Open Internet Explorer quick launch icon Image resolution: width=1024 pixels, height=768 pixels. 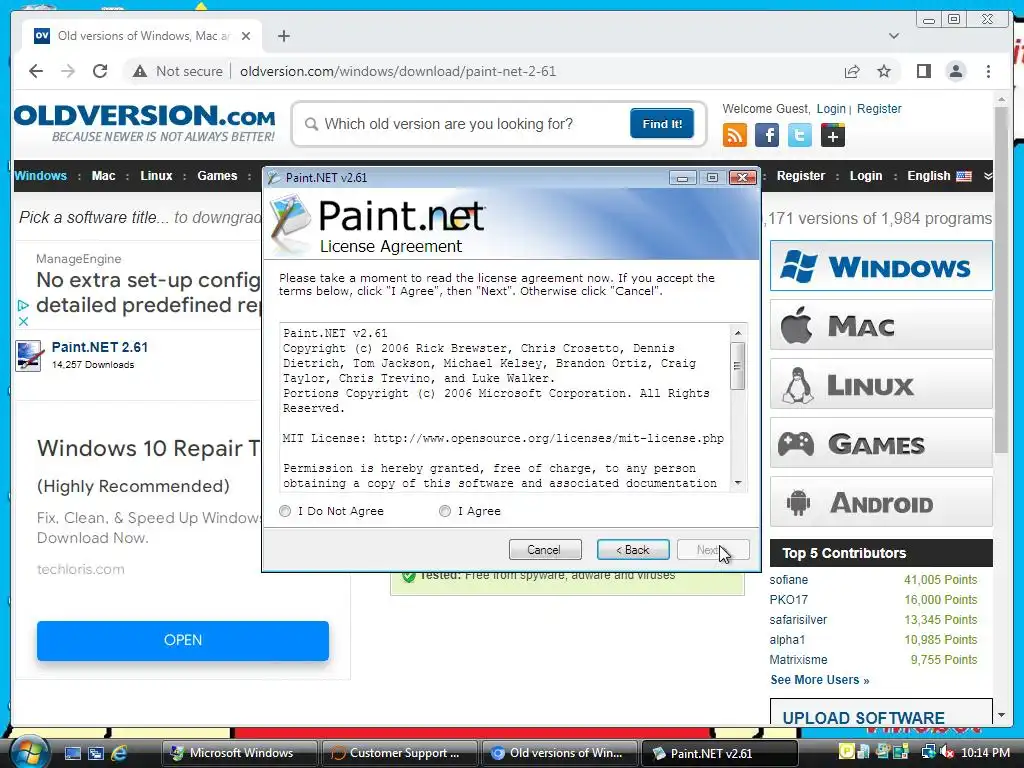tap(119, 753)
